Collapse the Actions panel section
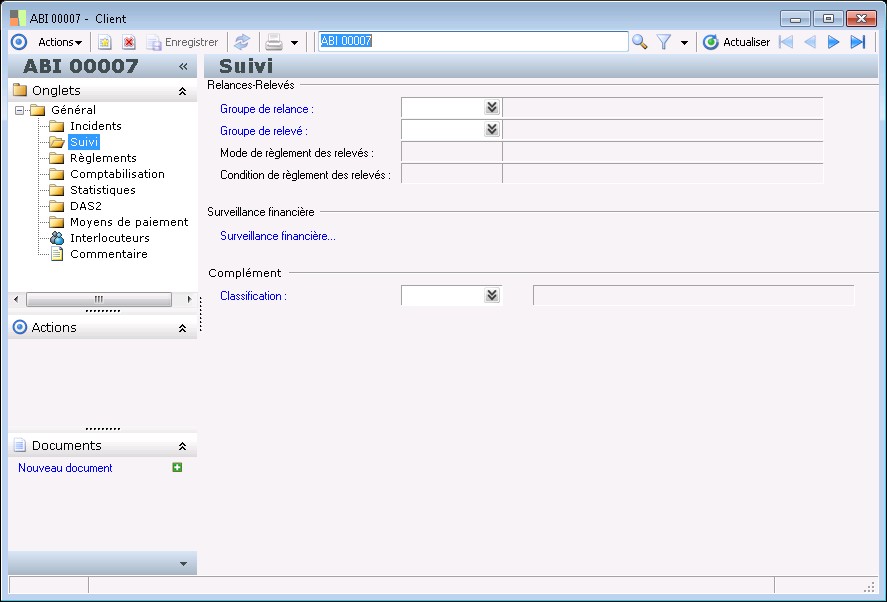 (x=182, y=328)
